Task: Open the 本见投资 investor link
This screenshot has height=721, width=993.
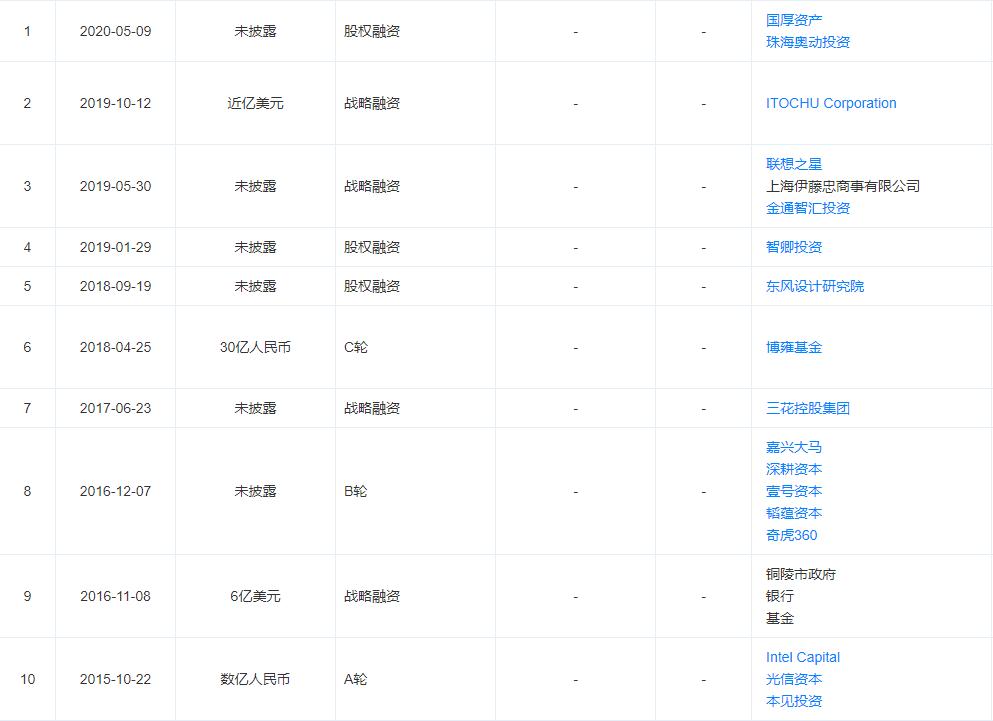Action: pos(794,701)
